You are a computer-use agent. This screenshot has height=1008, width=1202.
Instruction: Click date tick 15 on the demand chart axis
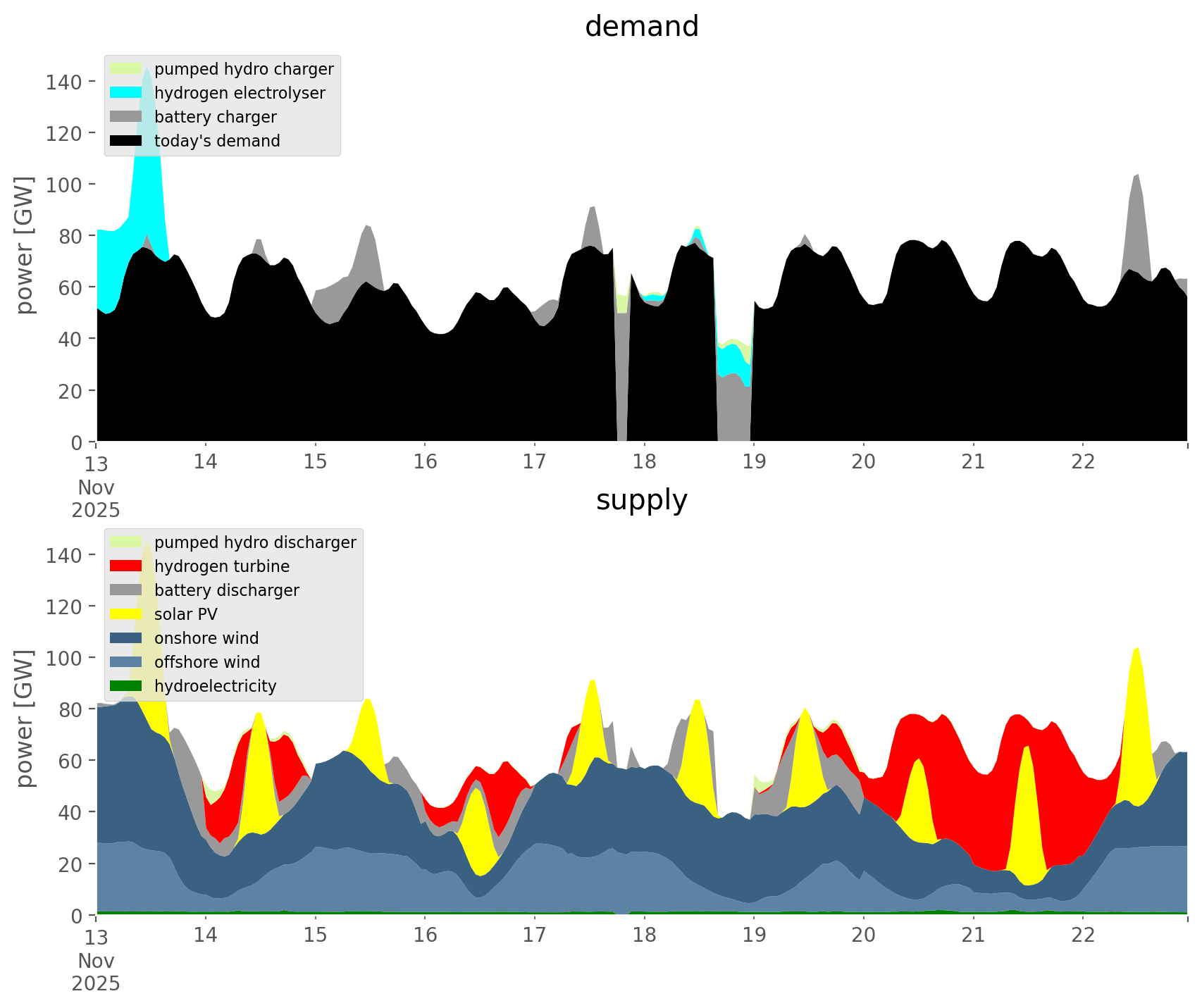tap(315, 462)
